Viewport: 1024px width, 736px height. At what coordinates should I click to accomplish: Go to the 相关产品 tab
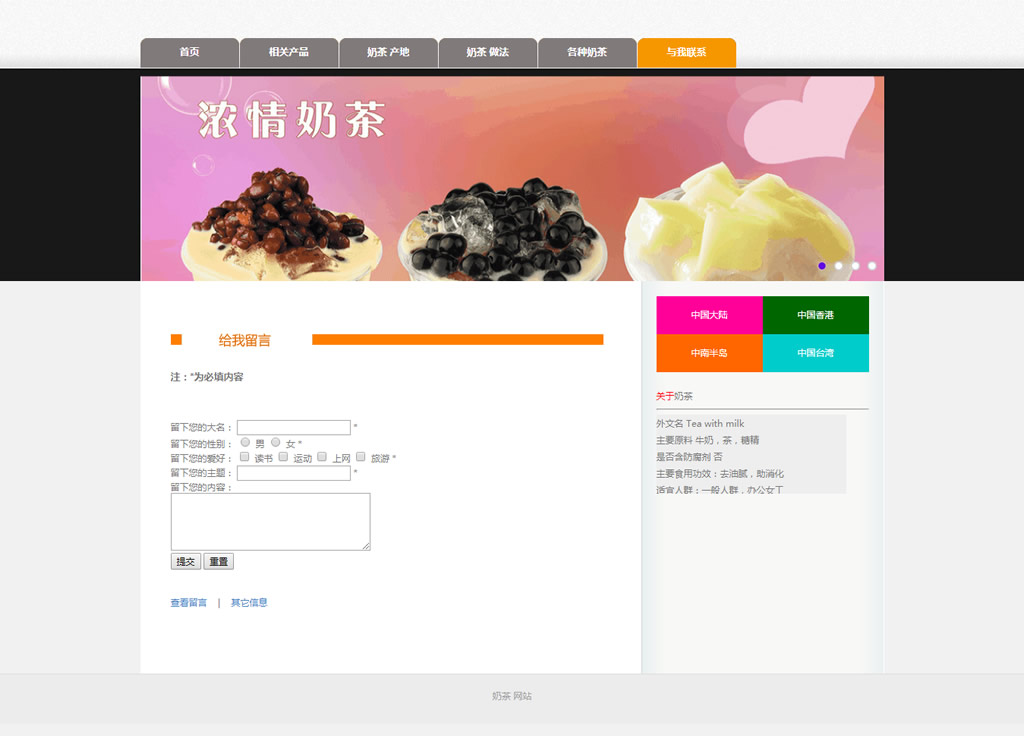tap(288, 53)
